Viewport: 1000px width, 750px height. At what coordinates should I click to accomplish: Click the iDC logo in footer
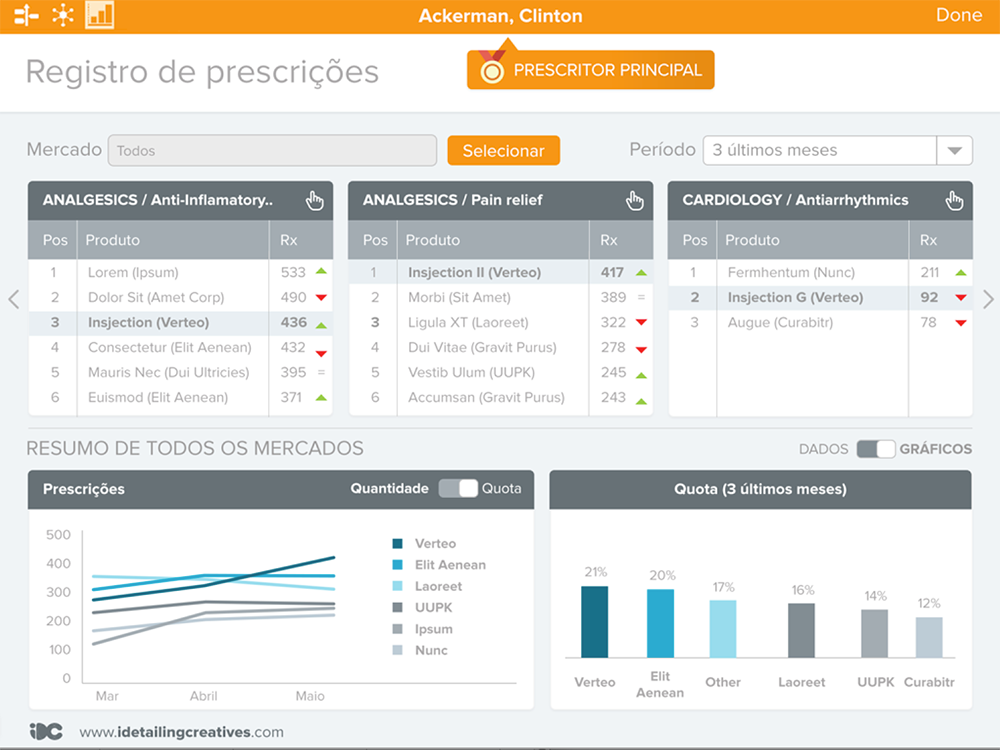pos(46,731)
